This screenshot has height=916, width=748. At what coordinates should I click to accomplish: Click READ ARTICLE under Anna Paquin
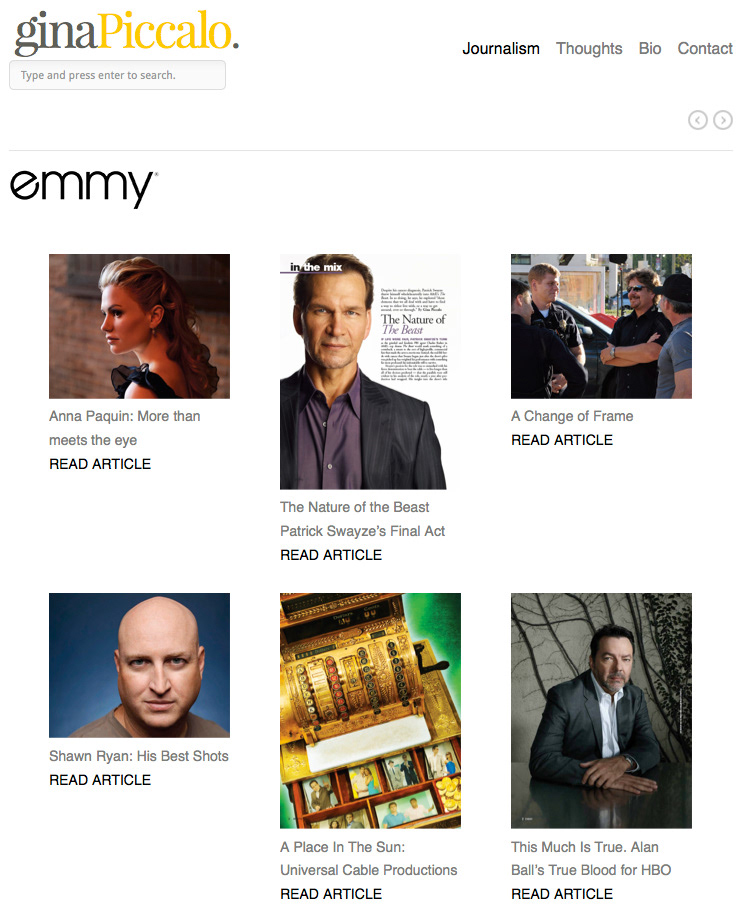[x=100, y=464]
